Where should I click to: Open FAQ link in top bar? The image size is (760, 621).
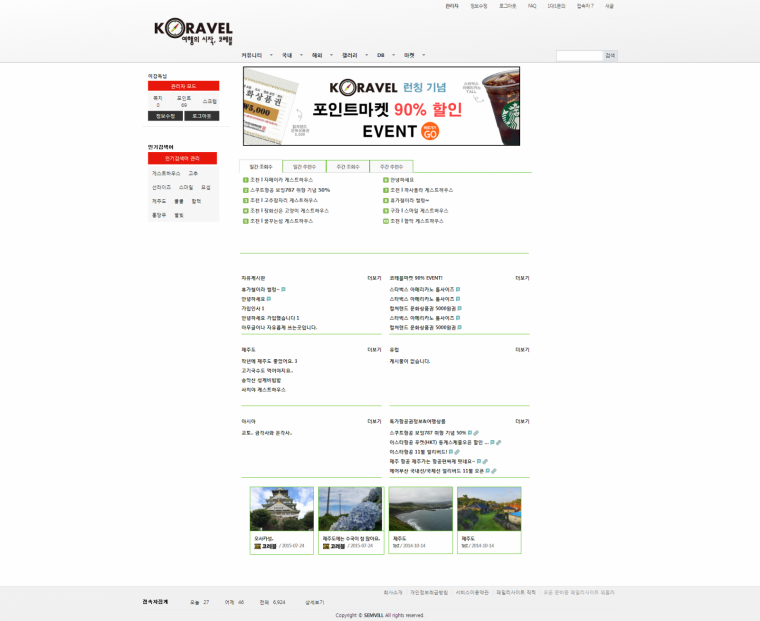532,6
